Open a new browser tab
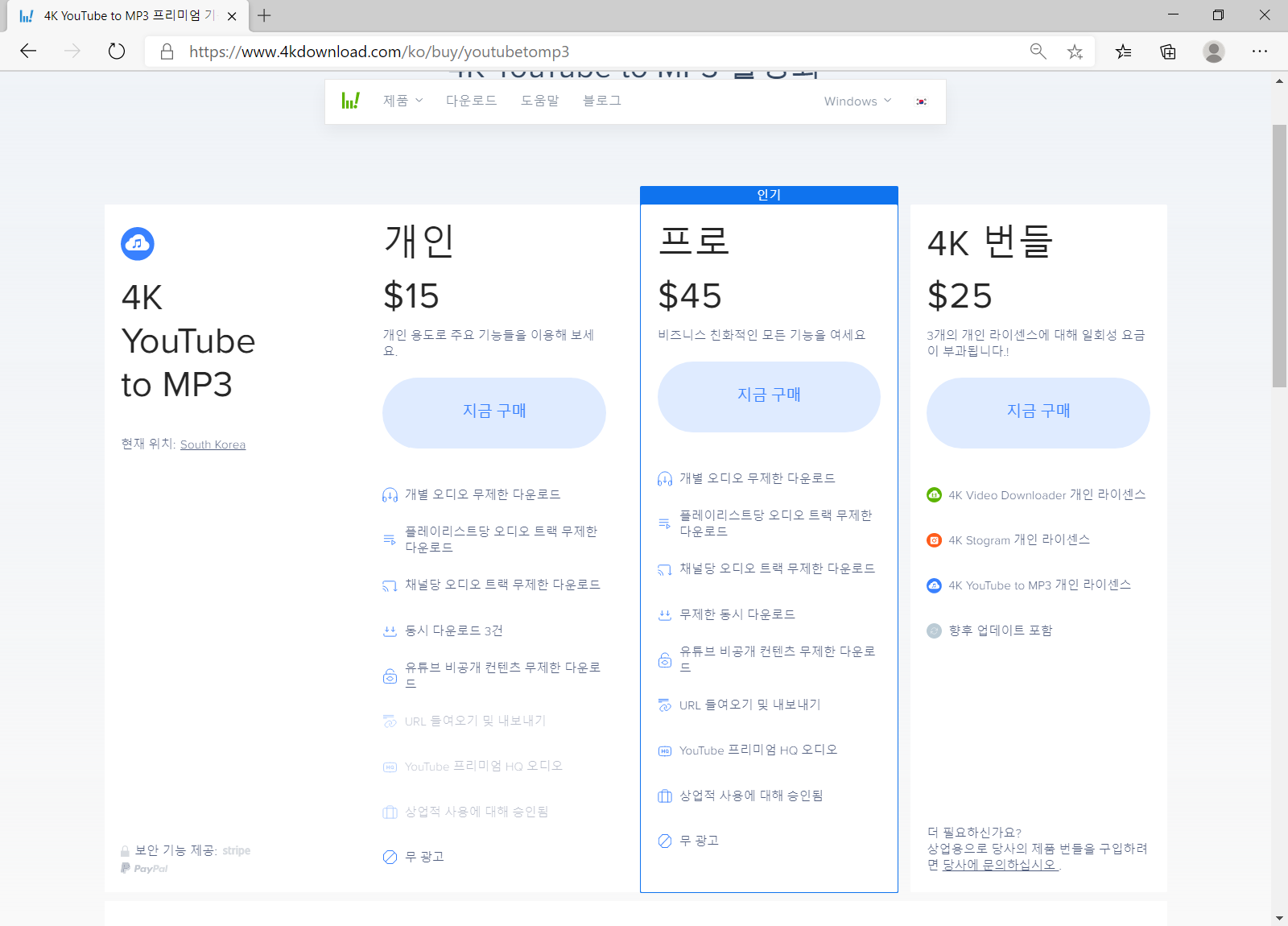 coord(264,15)
